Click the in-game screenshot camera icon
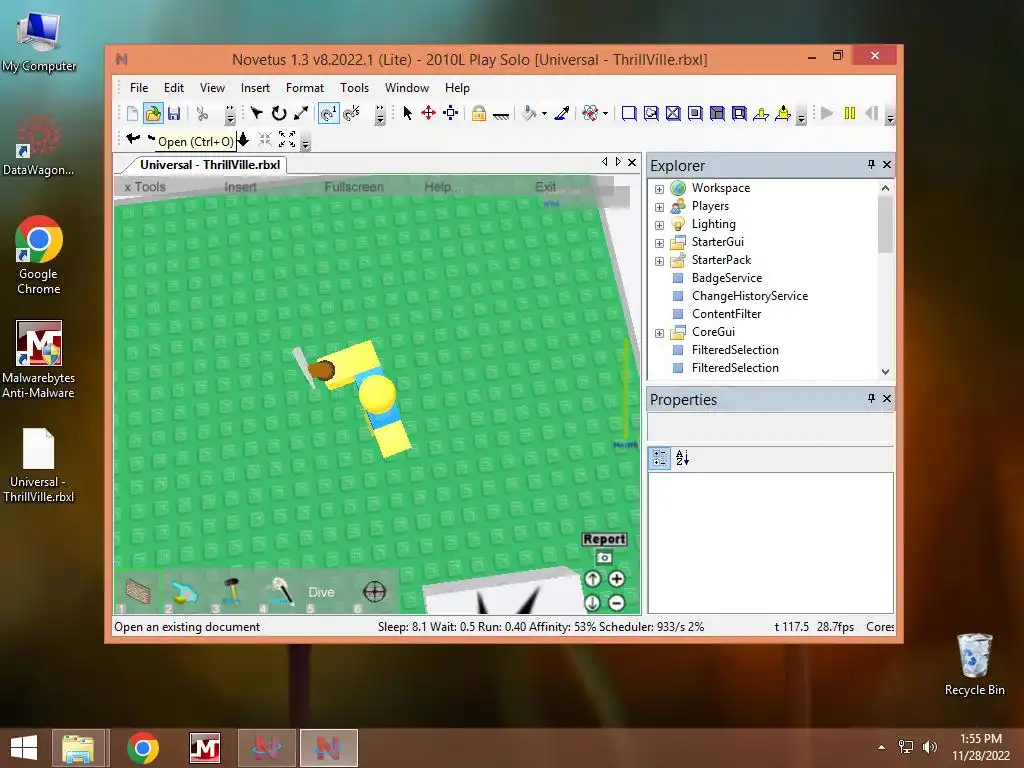Screen dimensions: 1024x768 pyautogui.click(x=604, y=558)
